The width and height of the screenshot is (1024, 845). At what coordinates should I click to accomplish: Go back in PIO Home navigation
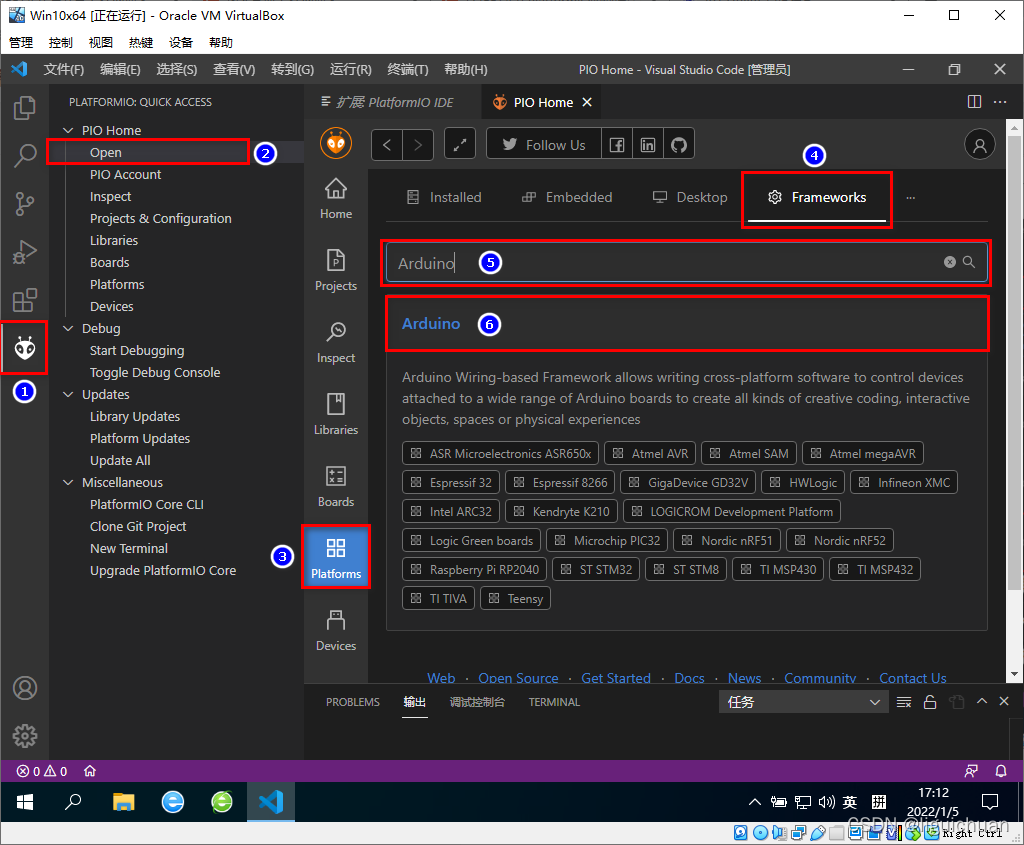coord(387,145)
